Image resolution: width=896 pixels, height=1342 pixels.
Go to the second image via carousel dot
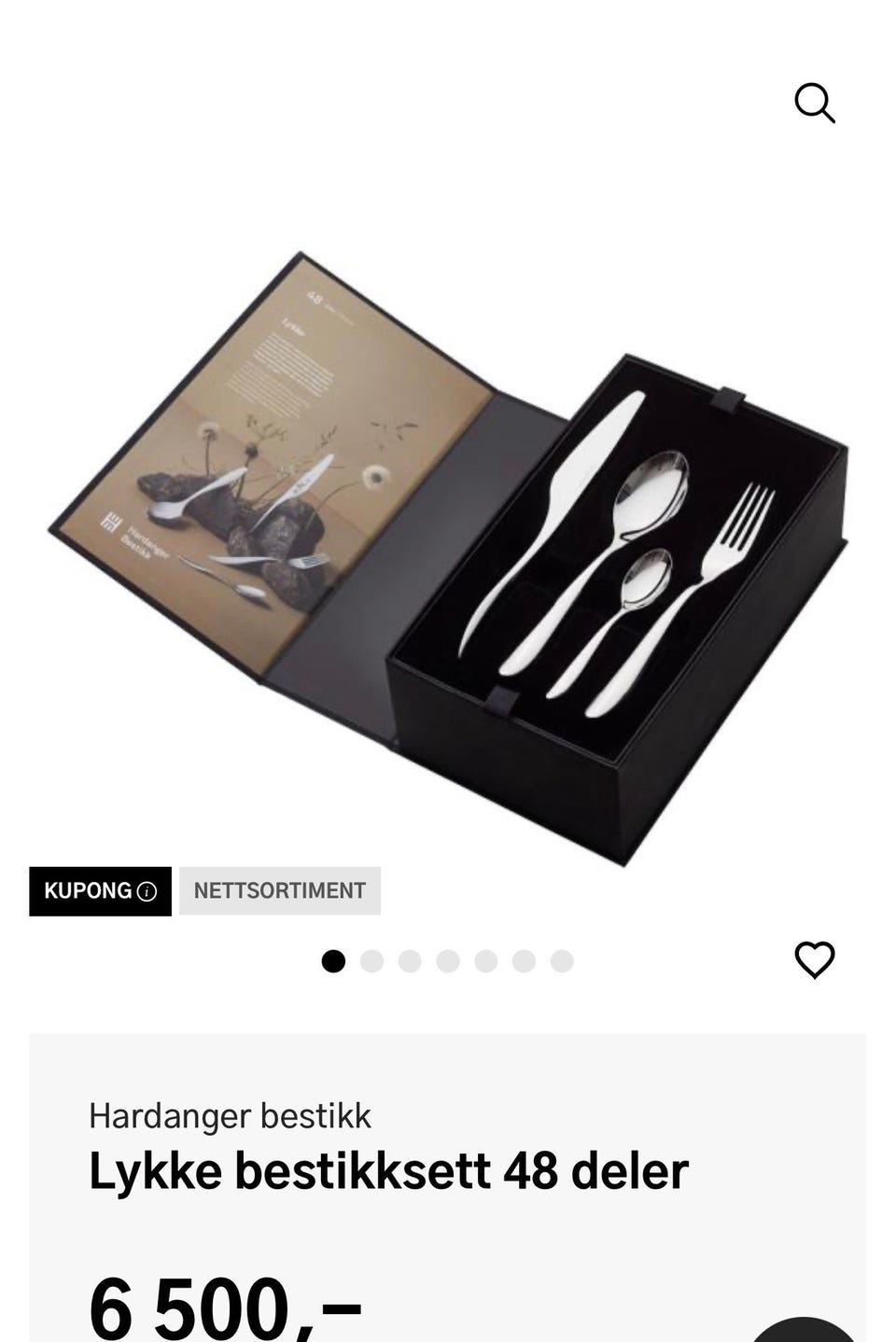point(371,961)
